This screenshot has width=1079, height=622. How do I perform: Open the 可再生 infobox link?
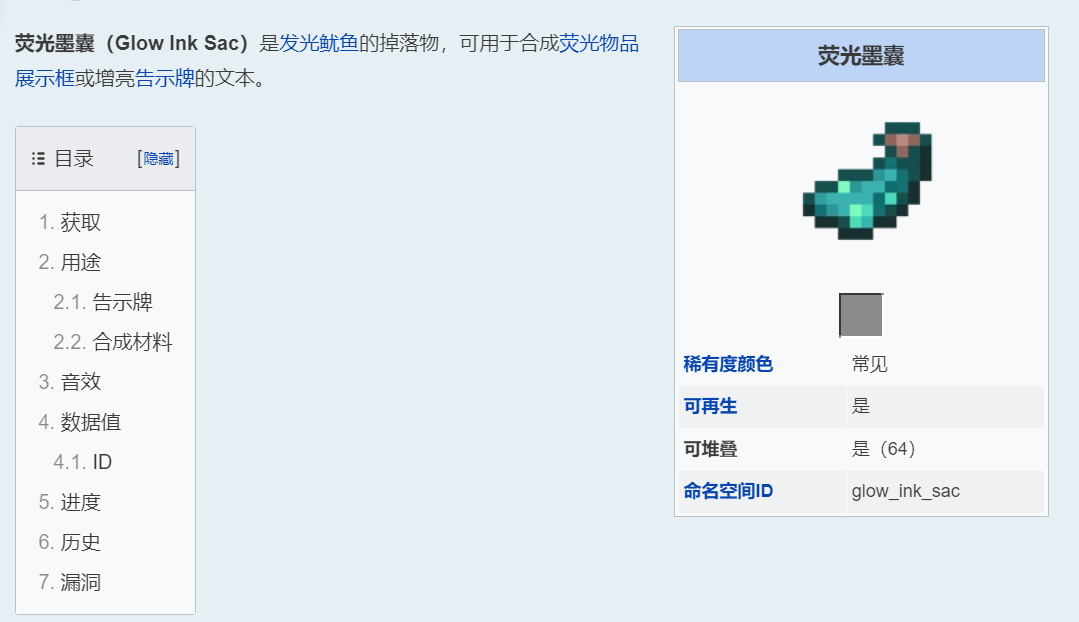(710, 407)
